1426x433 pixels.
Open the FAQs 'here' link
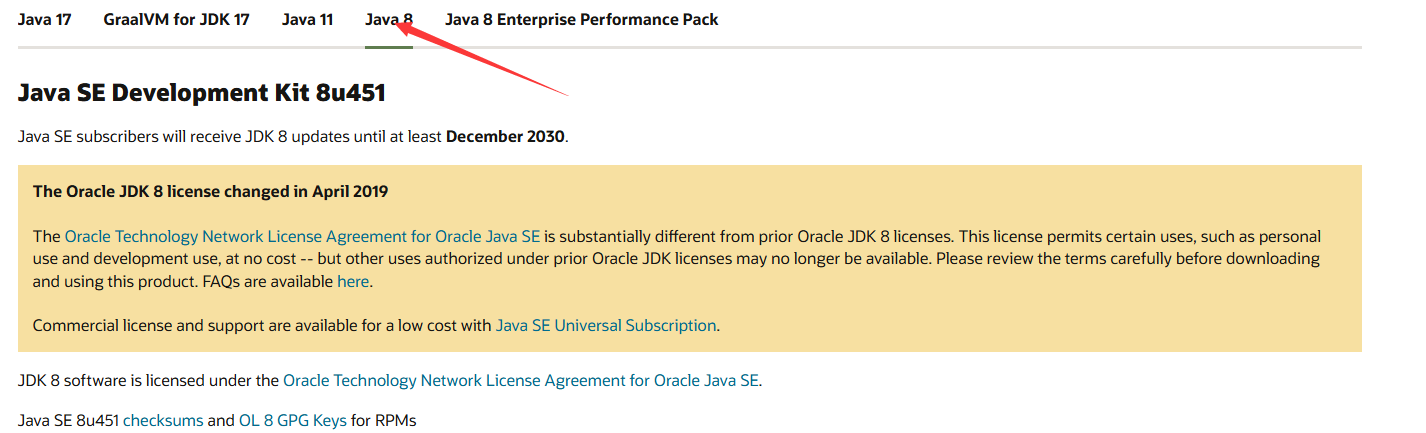click(353, 282)
